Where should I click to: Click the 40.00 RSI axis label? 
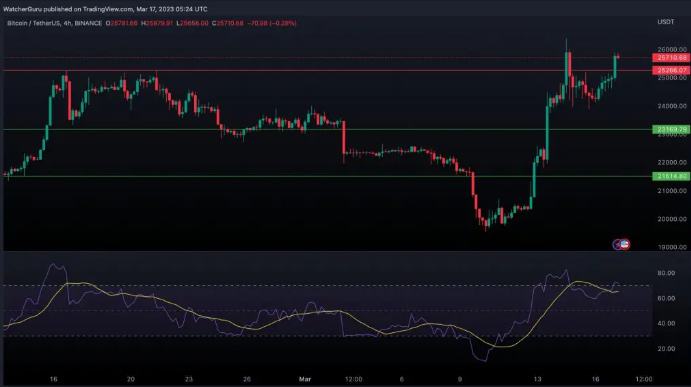(x=666, y=324)
